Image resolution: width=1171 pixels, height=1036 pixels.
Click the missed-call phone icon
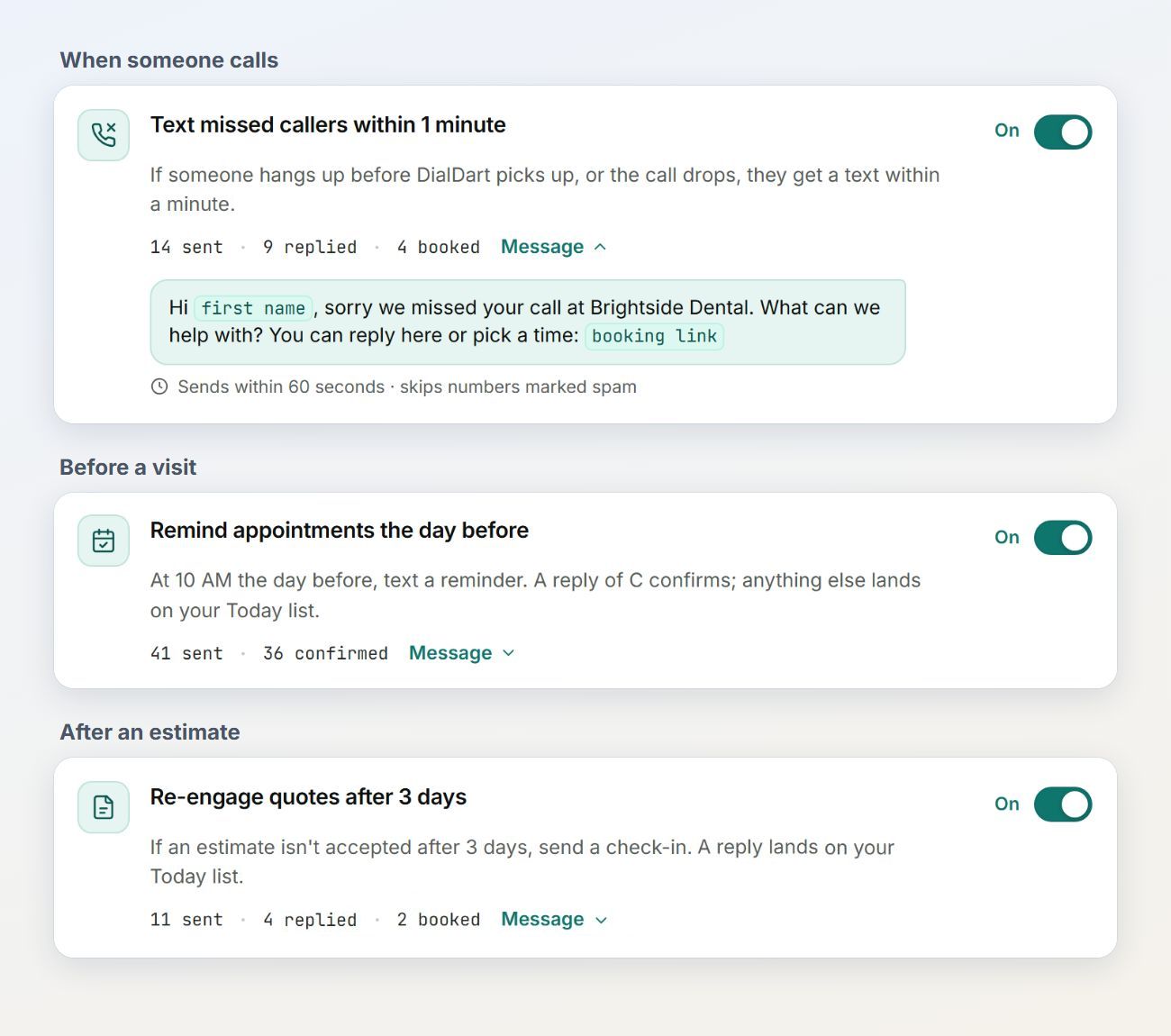[104, 135]
